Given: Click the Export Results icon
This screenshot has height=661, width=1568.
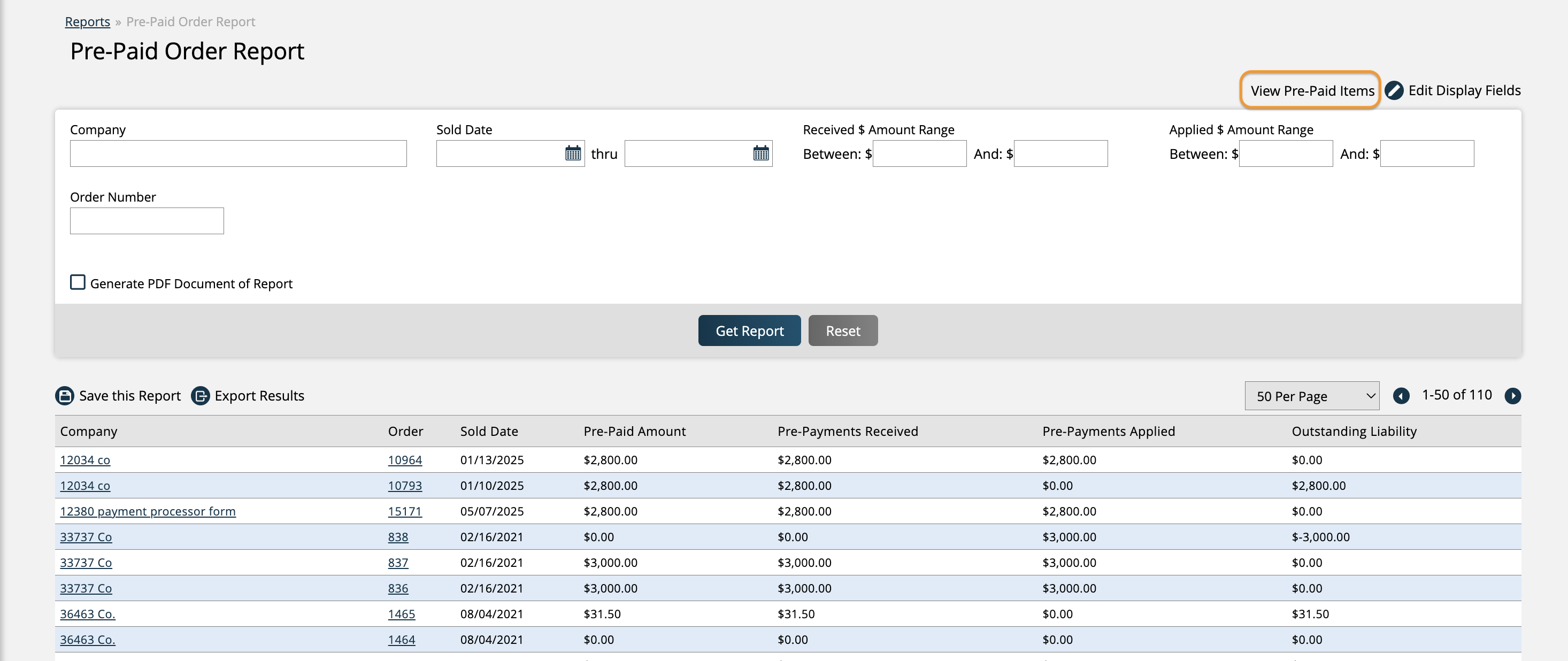Looking at the screenshot, I should coord(200,396).
